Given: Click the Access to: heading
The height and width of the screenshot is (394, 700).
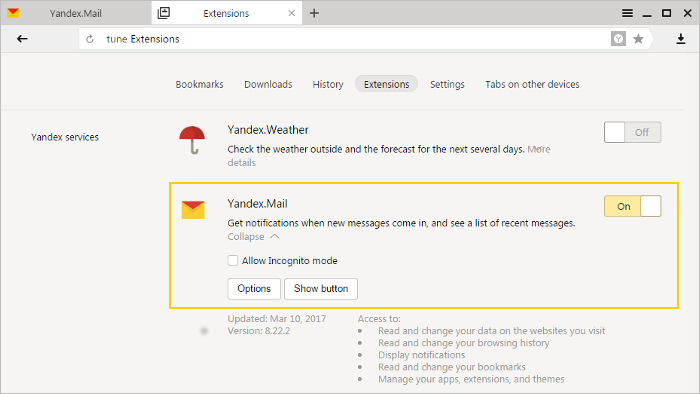Looking at the screenshot, I should click(x=379, y=319).
